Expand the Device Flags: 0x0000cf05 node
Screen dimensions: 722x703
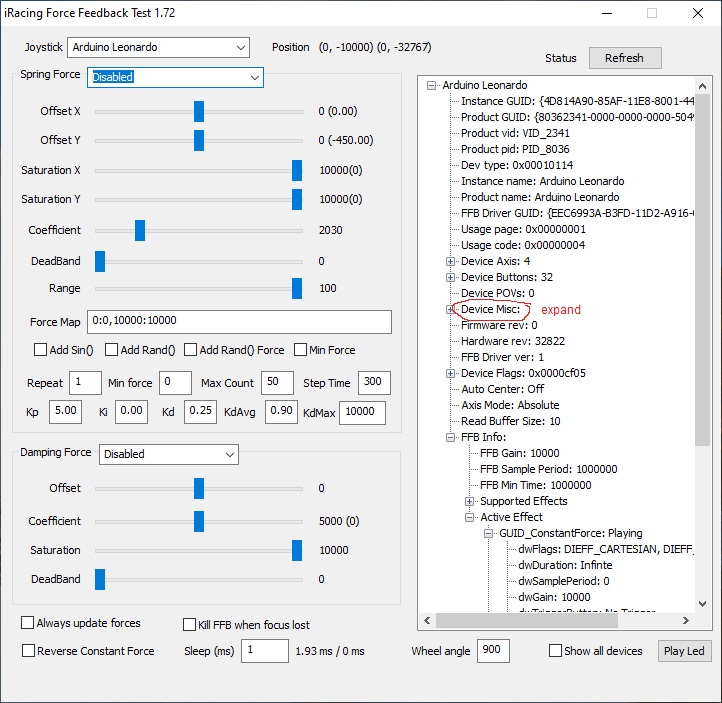pos(450,373)
